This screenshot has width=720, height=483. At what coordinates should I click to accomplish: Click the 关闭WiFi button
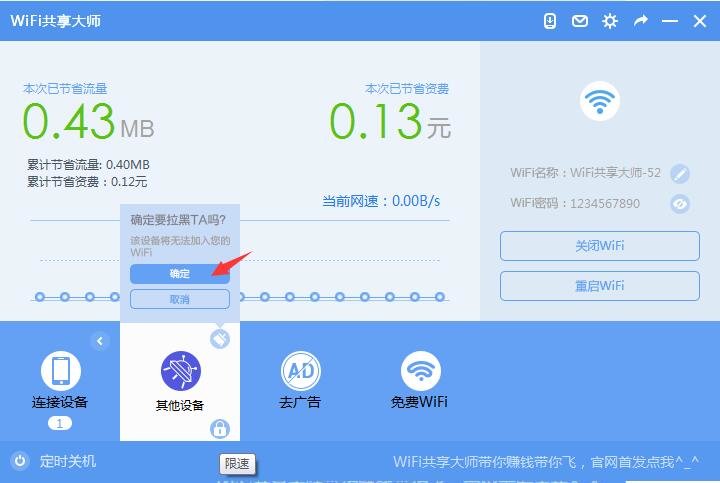tap(600, 246)
